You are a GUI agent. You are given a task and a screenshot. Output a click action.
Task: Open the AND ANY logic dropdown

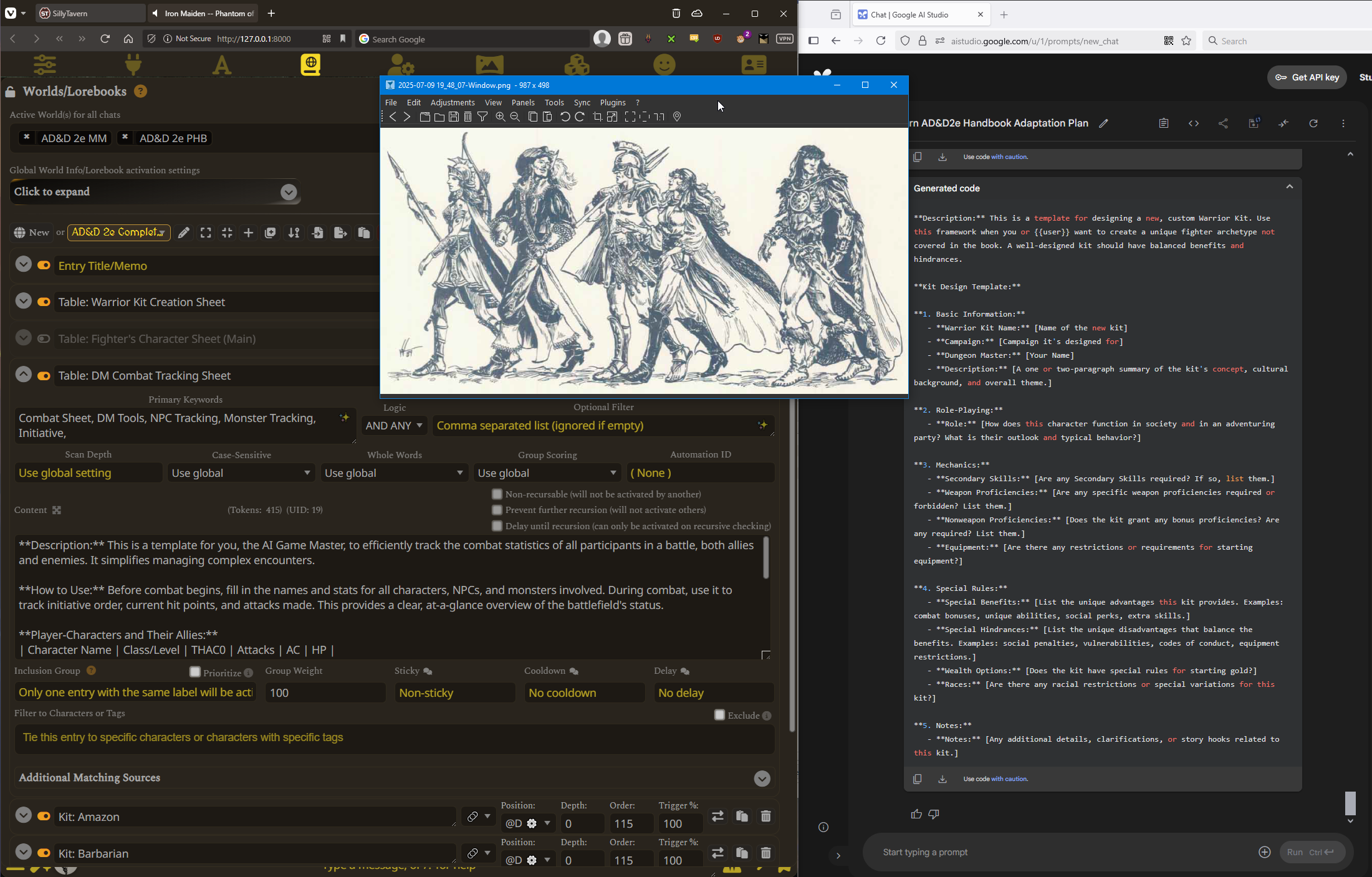pos(394,426)
